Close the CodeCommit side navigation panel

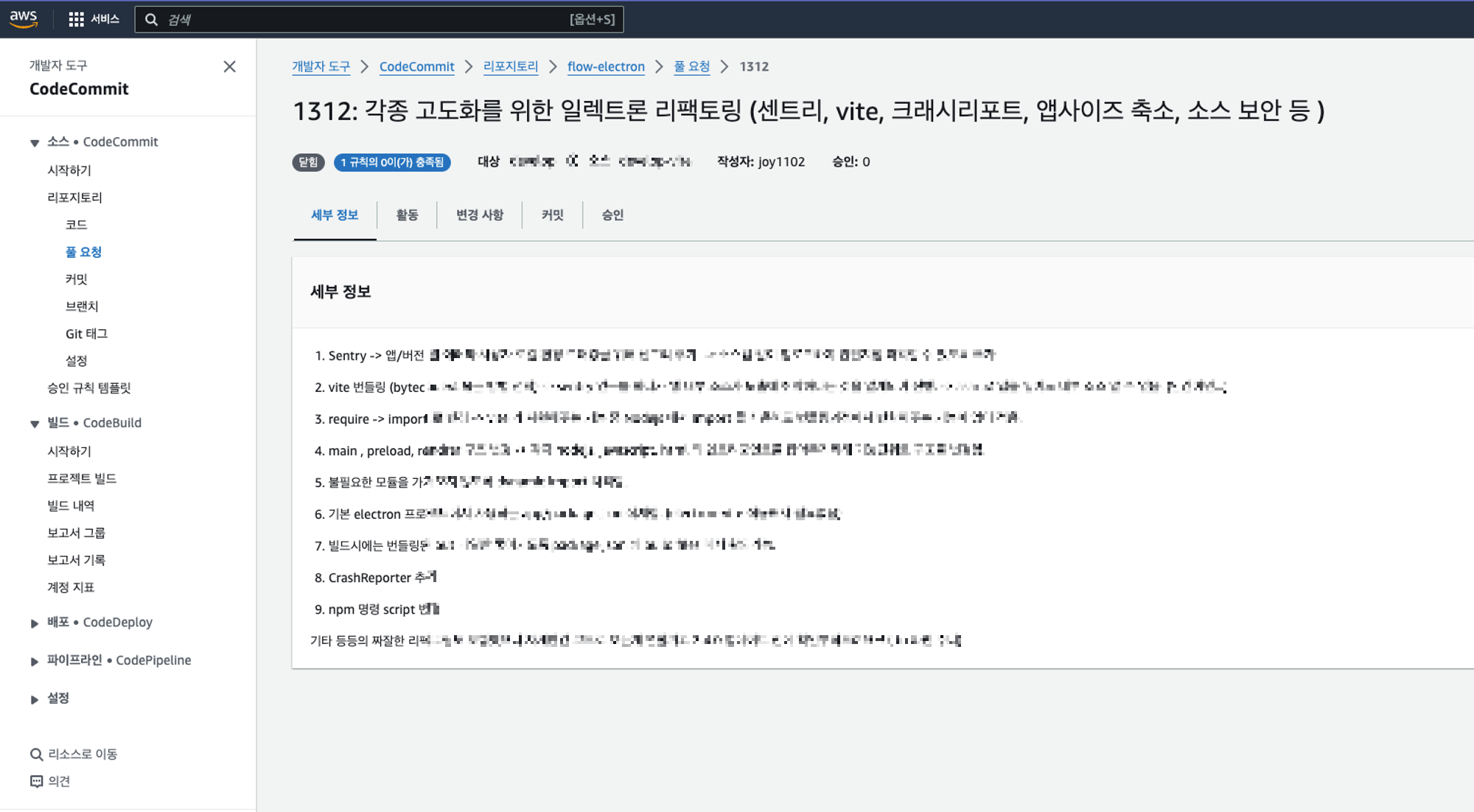[x=229, y=66]
